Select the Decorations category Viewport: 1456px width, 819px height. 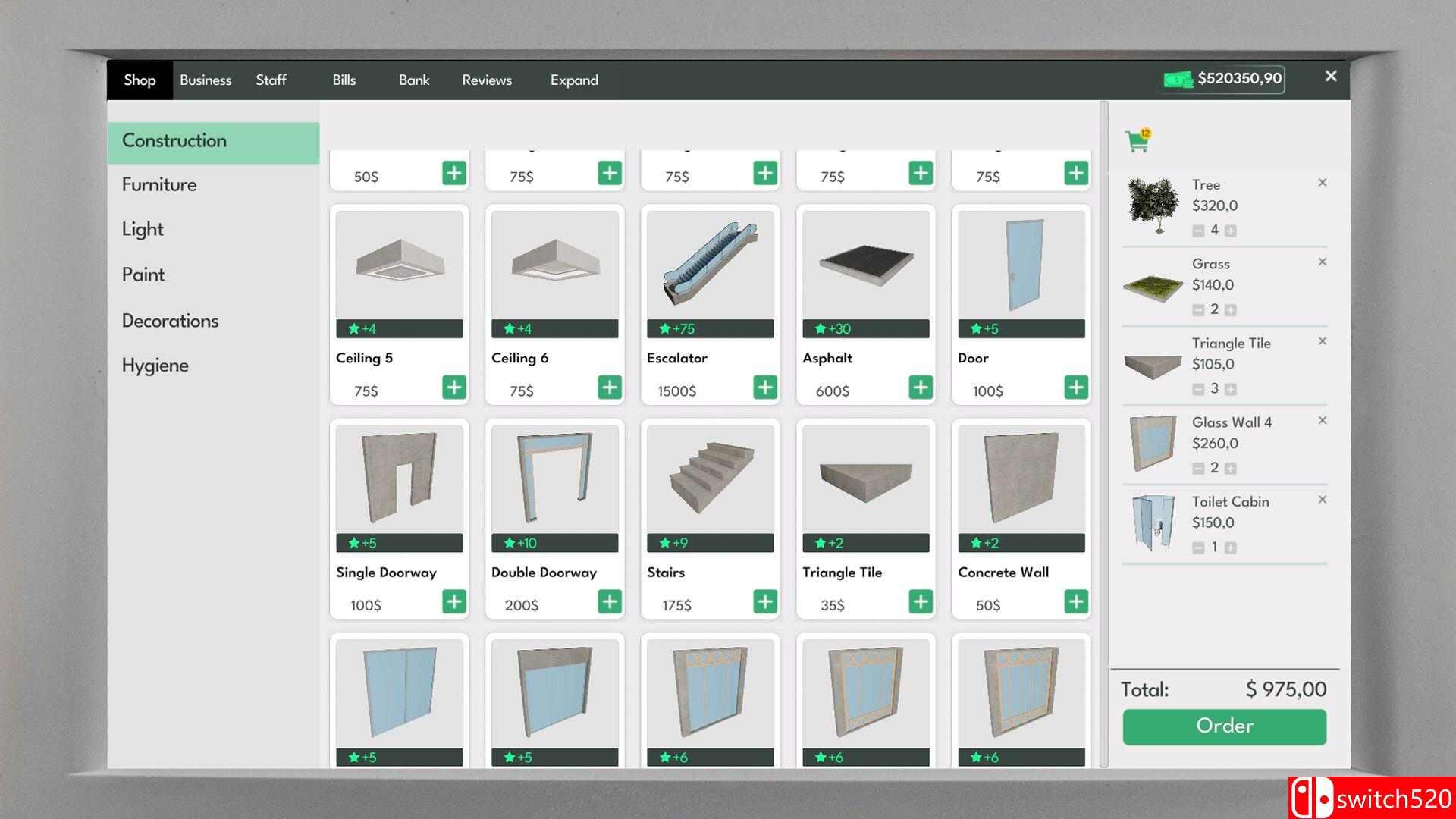click(170, 321)
